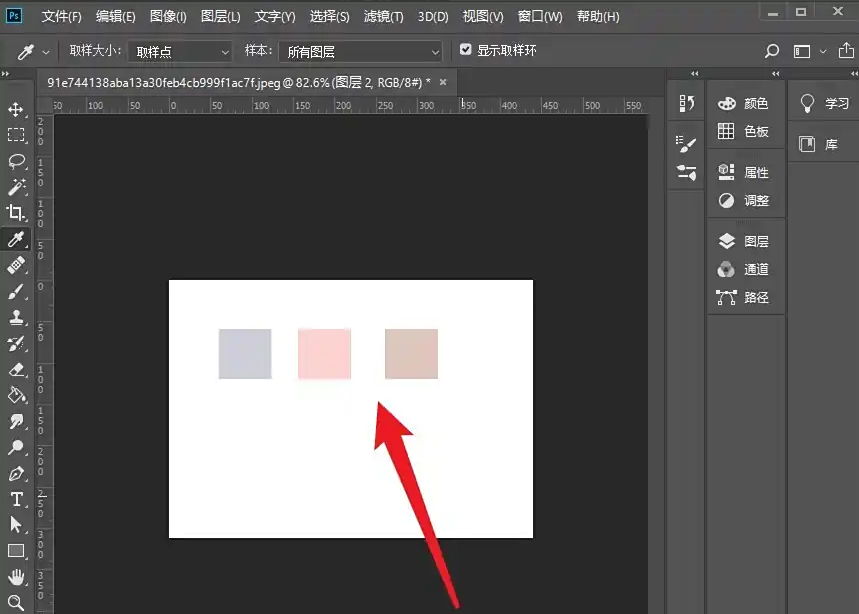Image resolution: width=859 pixels, height=614 pixels.
Task: Select the Lasso tool
Action: pos(16,161)
